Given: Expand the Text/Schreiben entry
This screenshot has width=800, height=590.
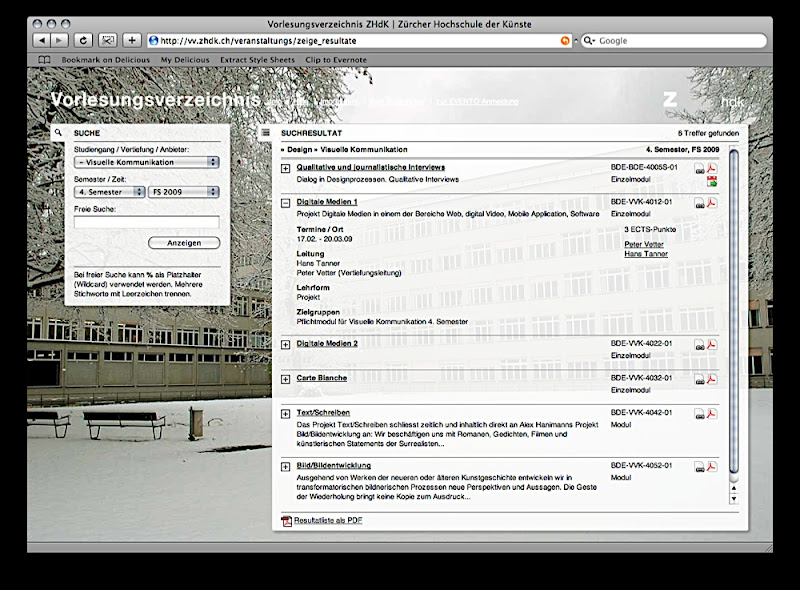Looking at the screenshot, I should (286, 414).
